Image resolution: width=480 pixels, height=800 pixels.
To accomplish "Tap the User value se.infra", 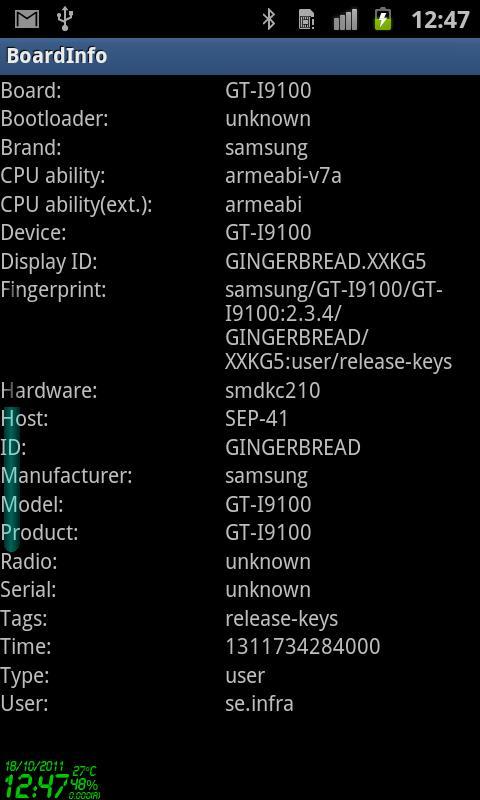I will pyautogui.click(x=260, y=704).
